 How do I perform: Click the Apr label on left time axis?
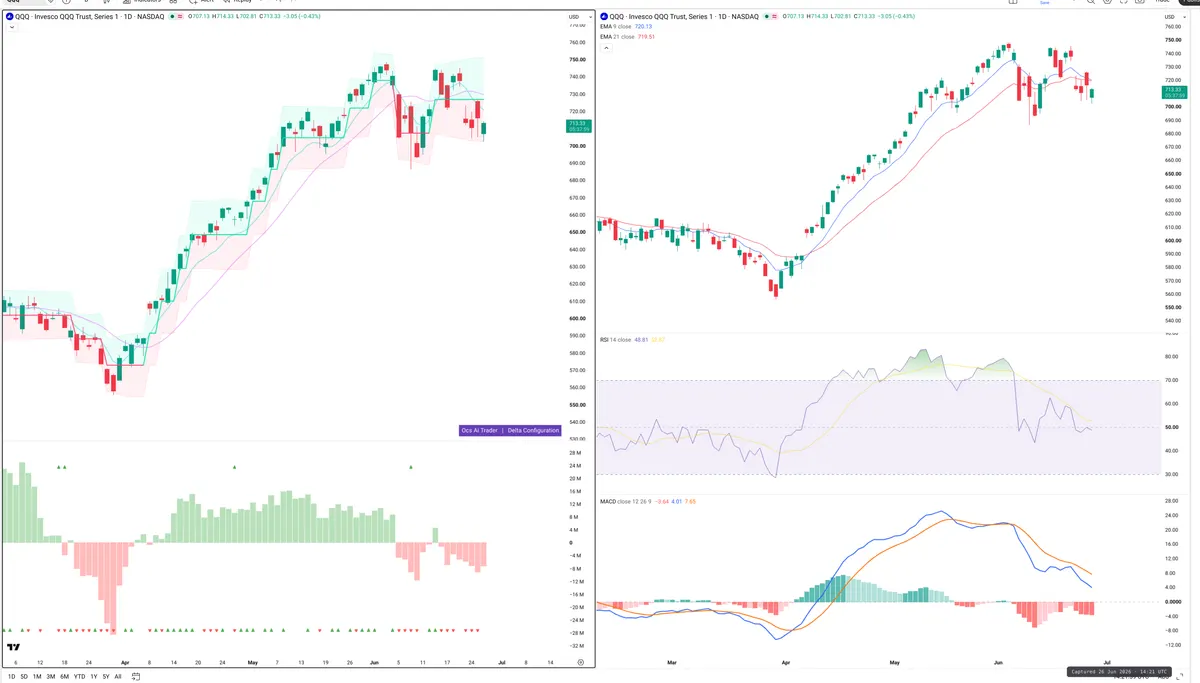(x=124, y=662)
